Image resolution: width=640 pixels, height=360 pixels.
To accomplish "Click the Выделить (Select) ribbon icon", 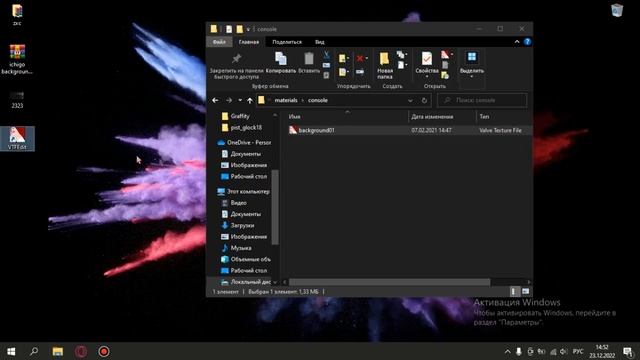I will (x=472, y=63).
